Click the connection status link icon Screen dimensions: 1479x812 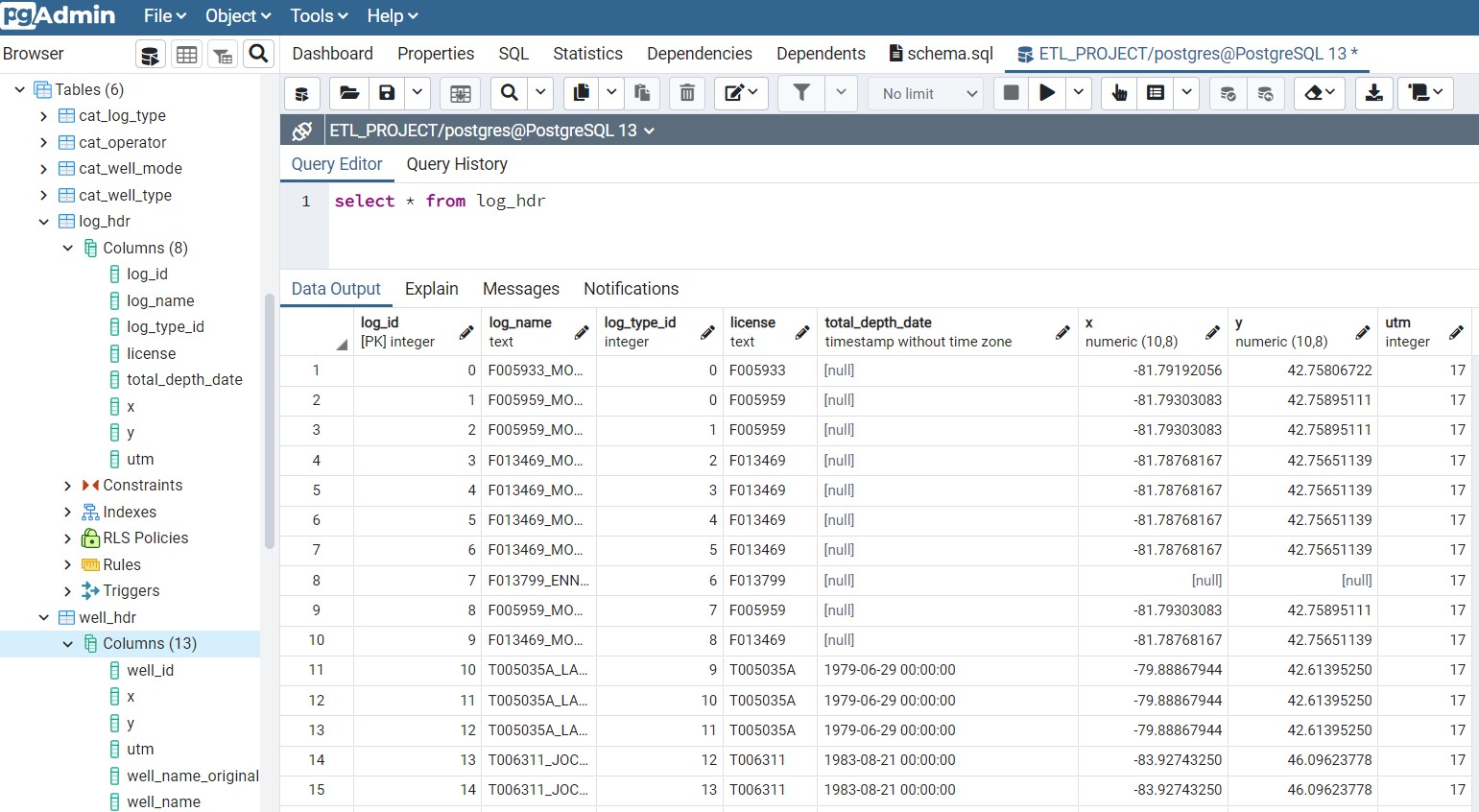302,131
